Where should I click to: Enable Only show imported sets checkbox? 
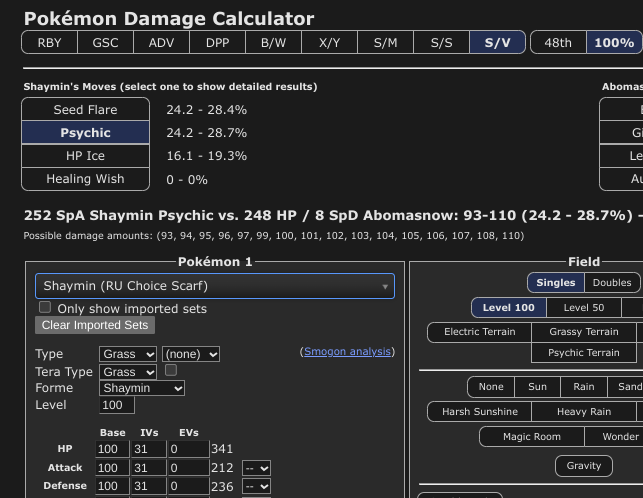pos(45,308)
